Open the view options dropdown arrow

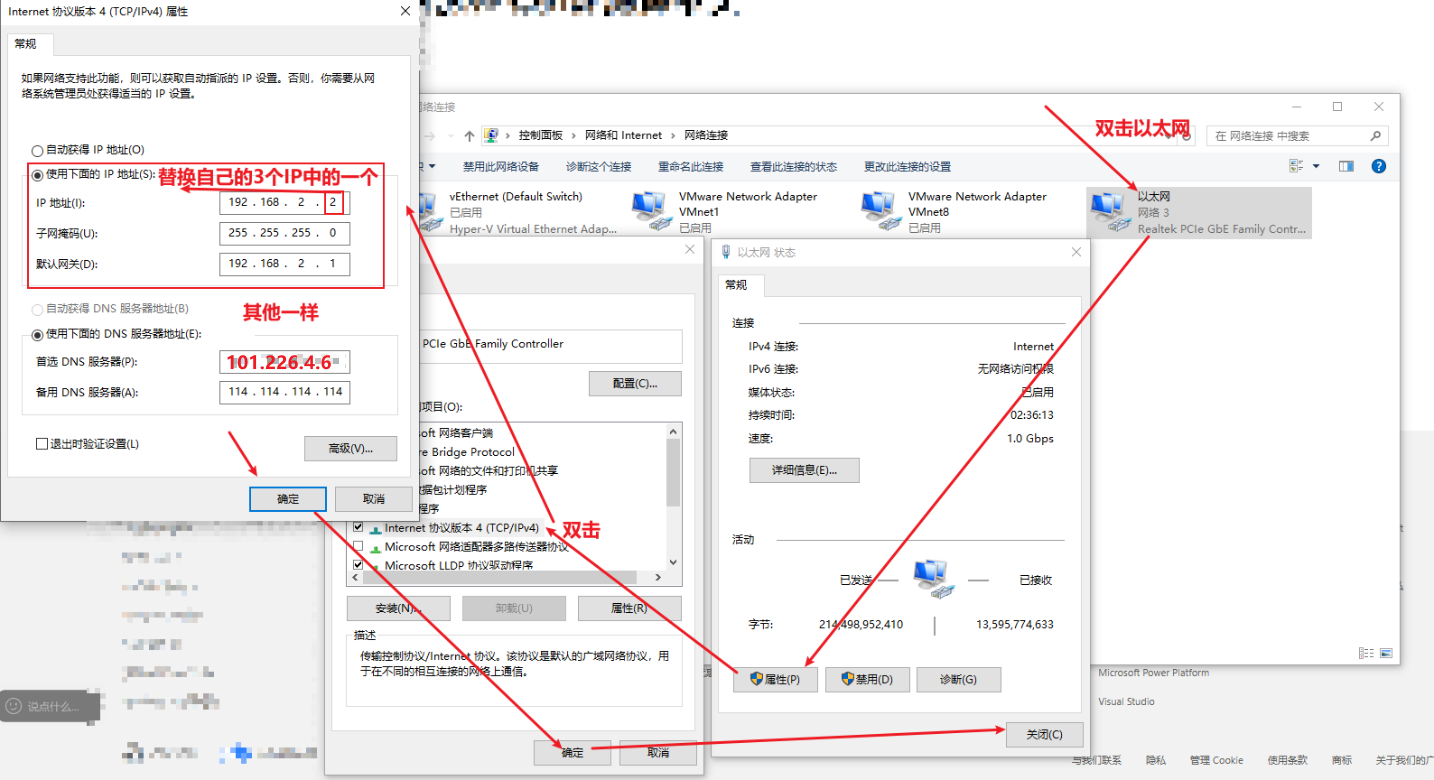click(x=1316, y=166)
